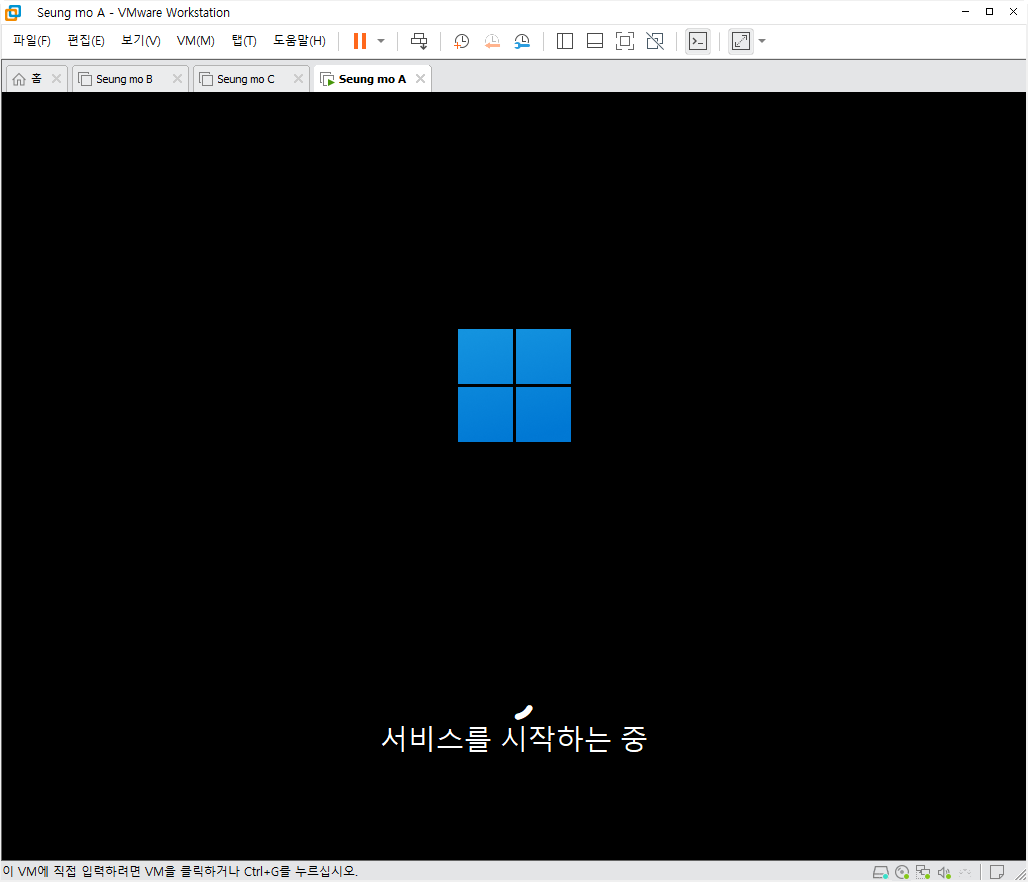Click the window resize grip corner

tap(1021, 874)
